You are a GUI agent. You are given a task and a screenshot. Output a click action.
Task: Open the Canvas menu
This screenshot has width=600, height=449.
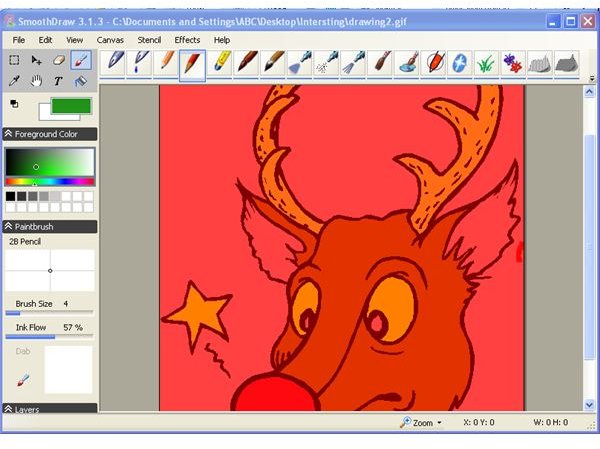(x=110, y=40)
